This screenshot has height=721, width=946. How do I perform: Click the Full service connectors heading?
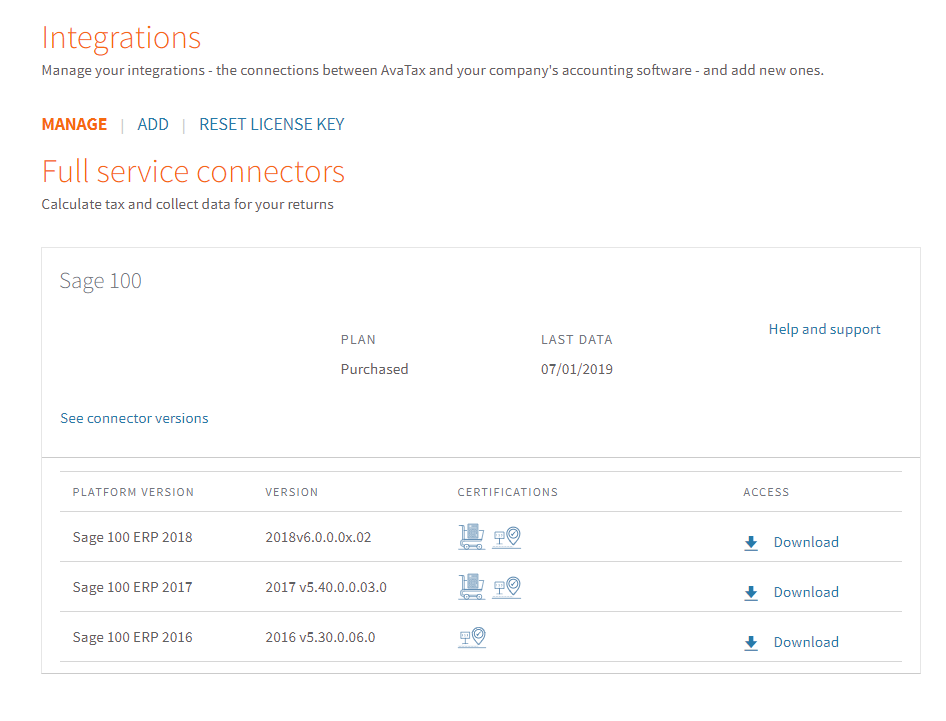(x=193, y=172)
